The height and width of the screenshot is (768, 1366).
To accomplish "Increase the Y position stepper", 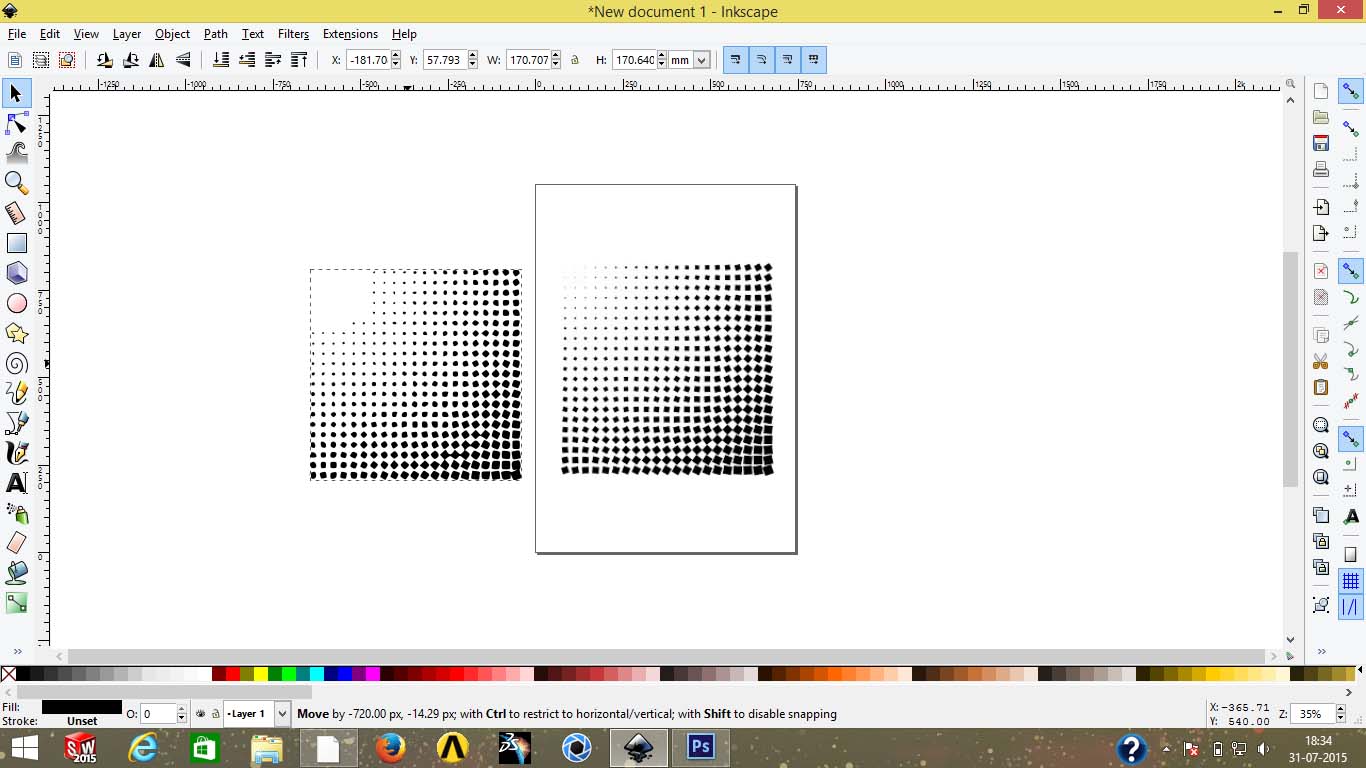I will click(x=473, y=56).
